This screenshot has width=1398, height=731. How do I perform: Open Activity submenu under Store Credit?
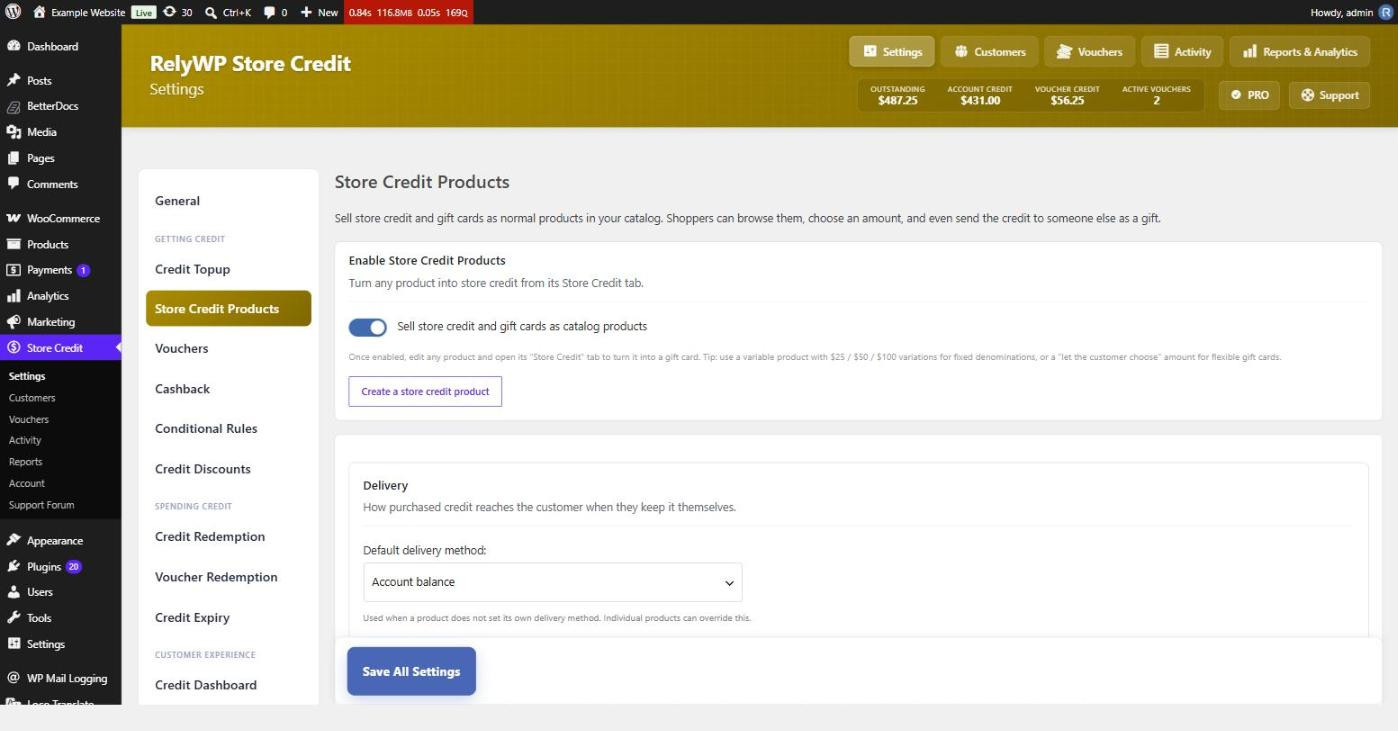(x=25, y=440)
